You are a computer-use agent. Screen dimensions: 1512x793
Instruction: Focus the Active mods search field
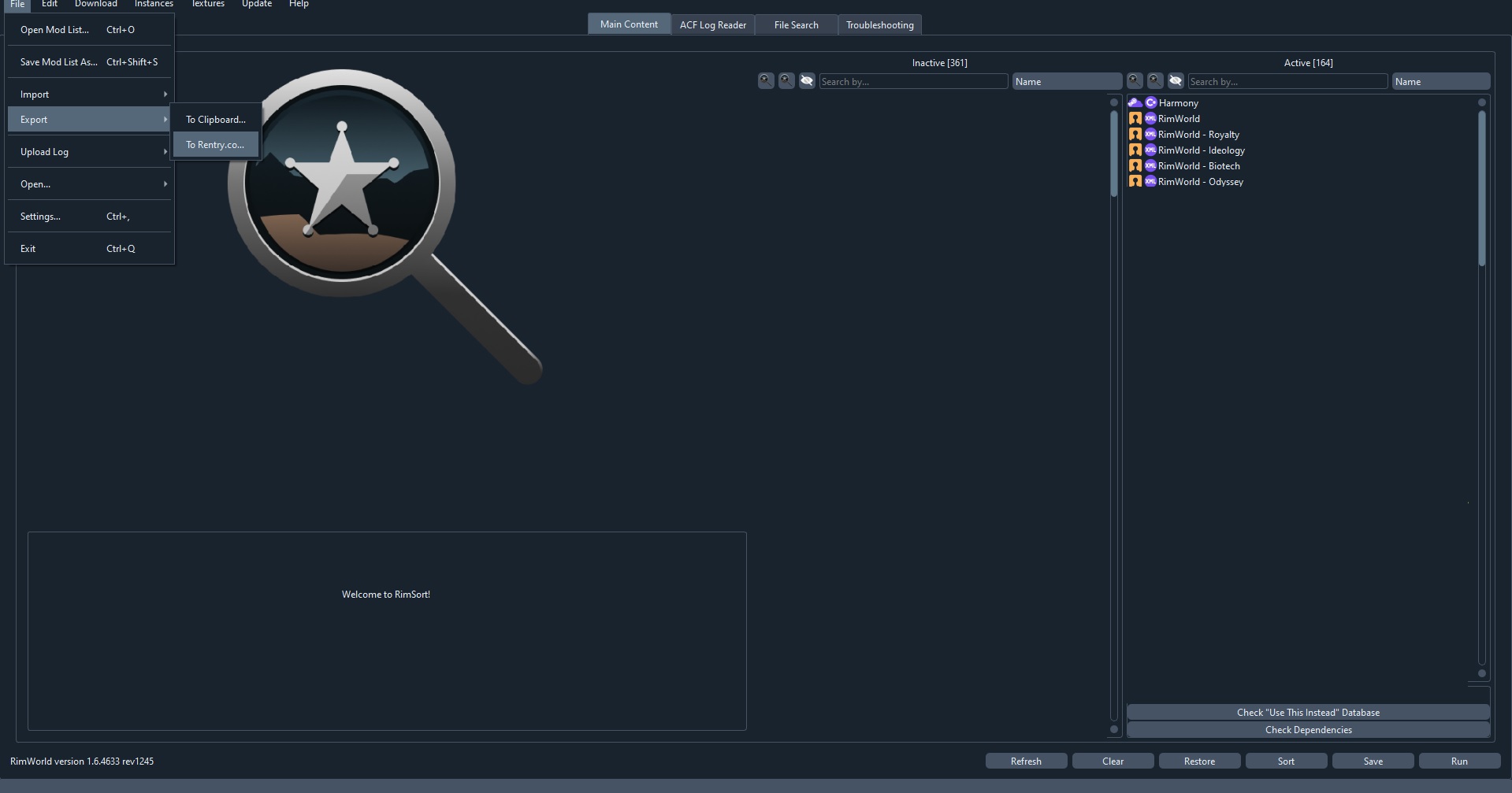1287,81
